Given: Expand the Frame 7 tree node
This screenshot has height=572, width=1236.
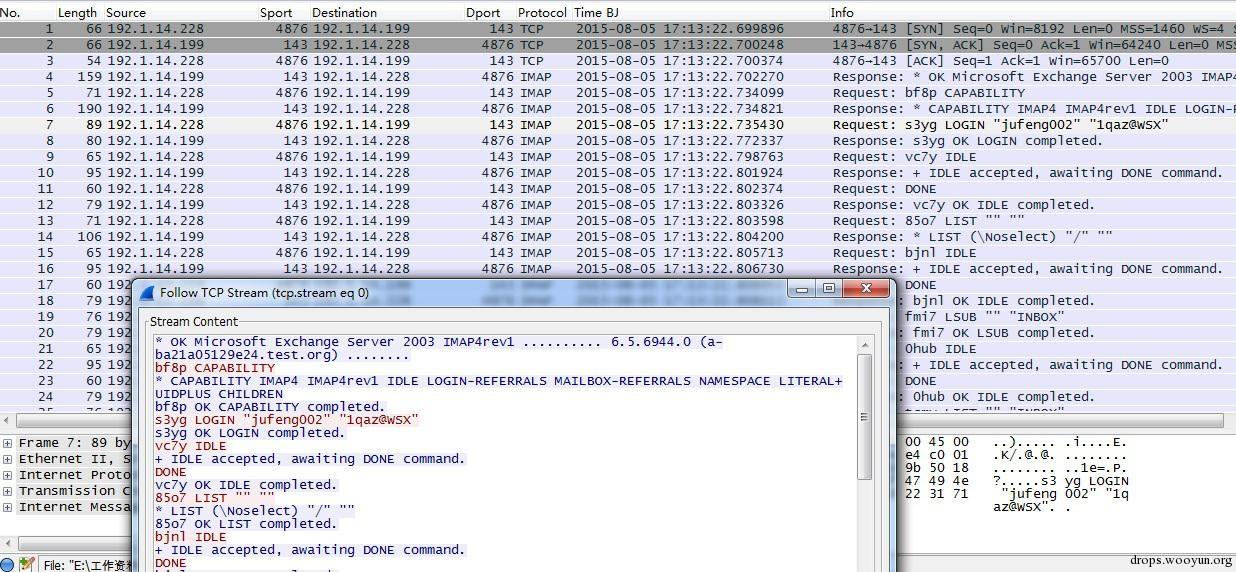Looking at the screenshot, I should 8,443.
